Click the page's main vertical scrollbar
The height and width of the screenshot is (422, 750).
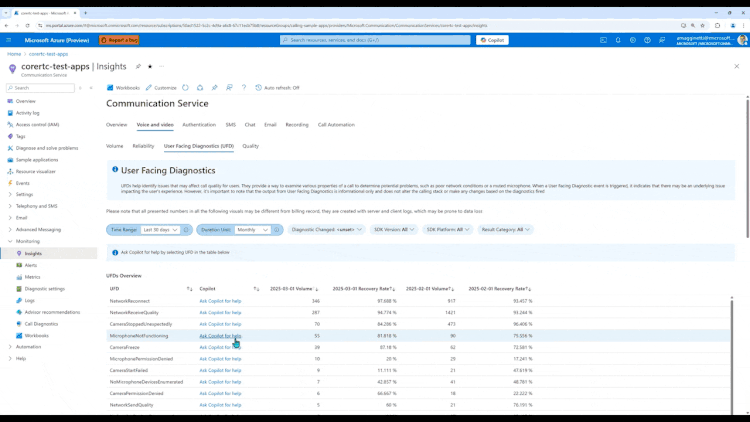747,167
